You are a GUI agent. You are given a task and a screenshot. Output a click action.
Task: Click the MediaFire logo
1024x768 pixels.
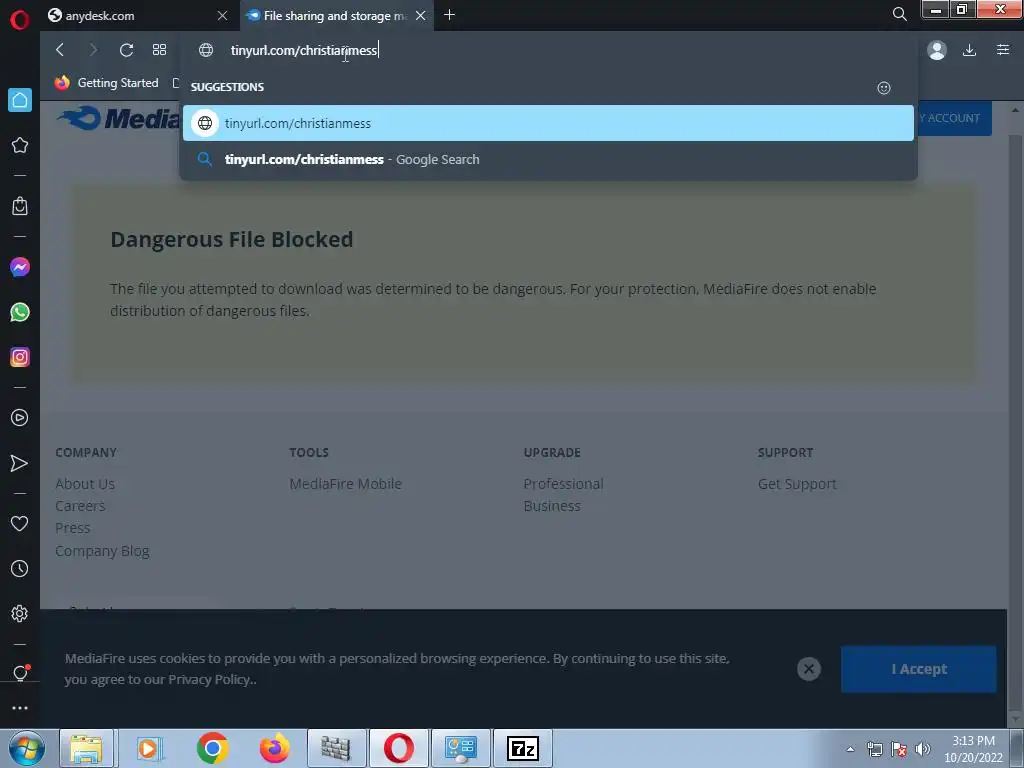click(x=118, y=119)
